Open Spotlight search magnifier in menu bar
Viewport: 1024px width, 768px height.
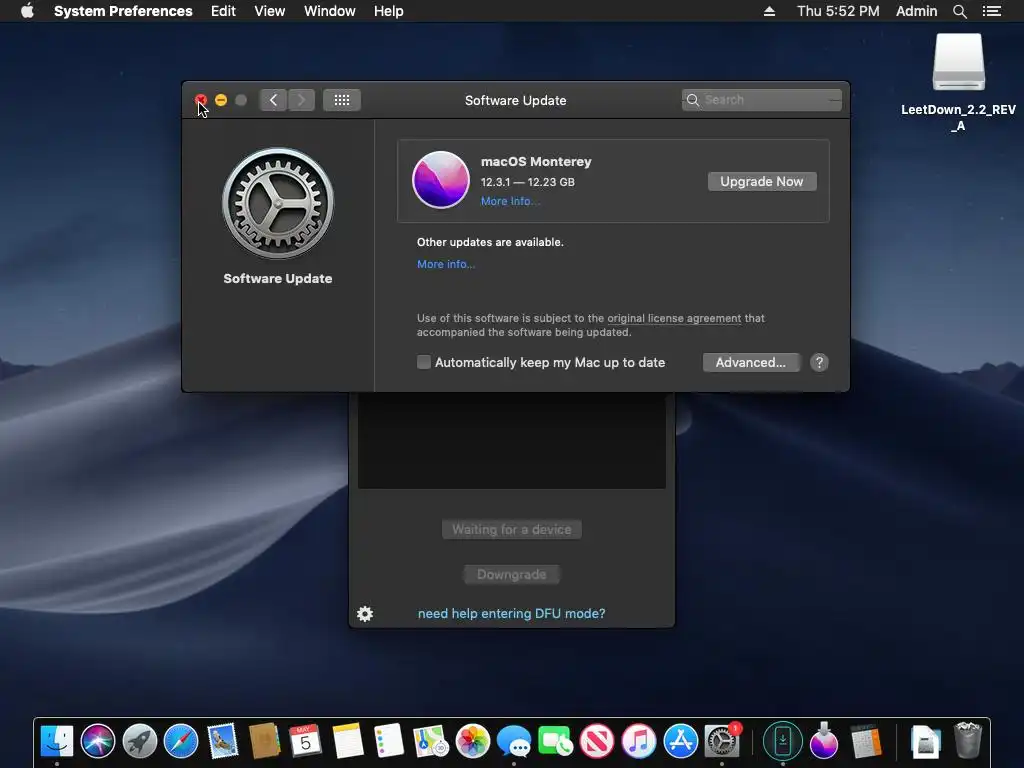pos(959,11)
